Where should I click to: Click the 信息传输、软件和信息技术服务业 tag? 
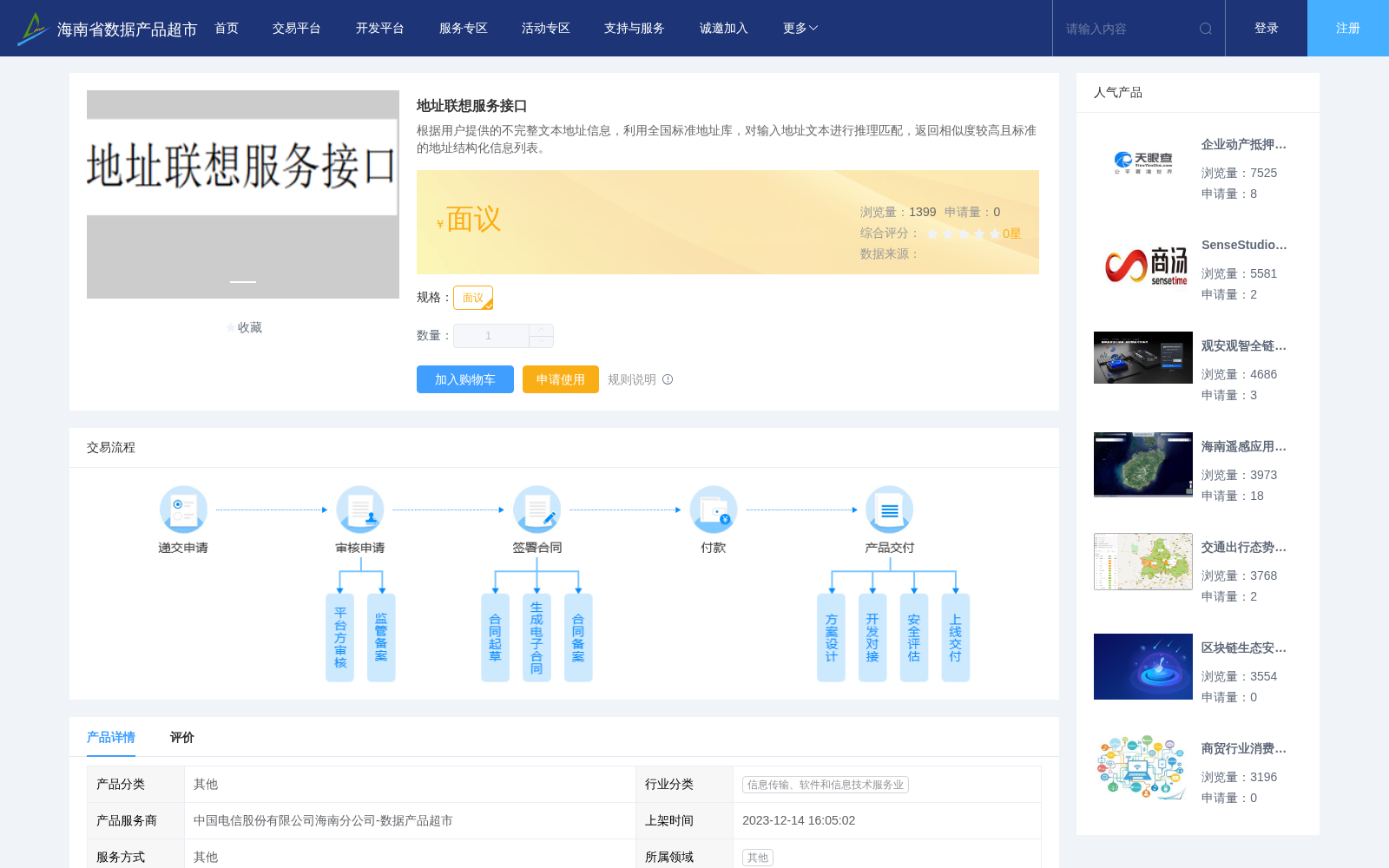[x=826, y=785]
